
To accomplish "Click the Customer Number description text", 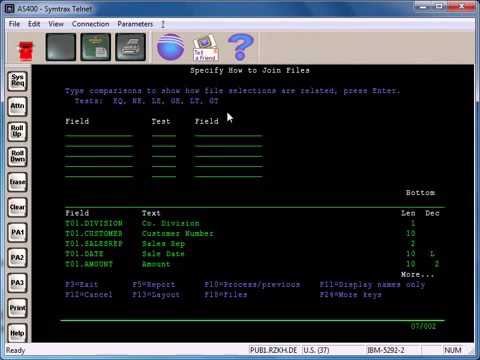I will [178, 234].
